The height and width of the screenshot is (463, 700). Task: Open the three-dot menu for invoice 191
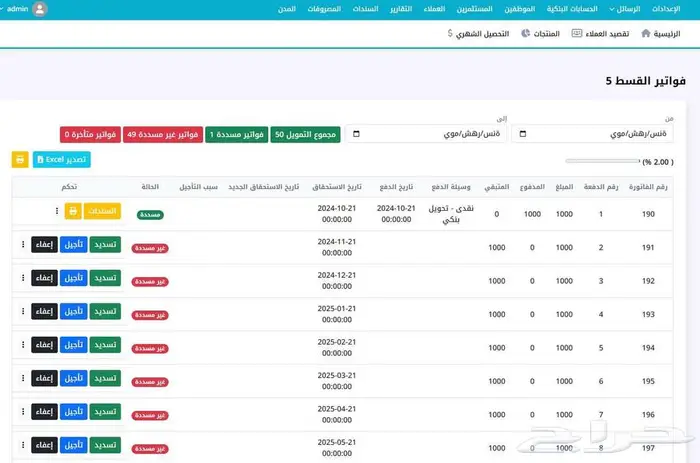point(22,245)
